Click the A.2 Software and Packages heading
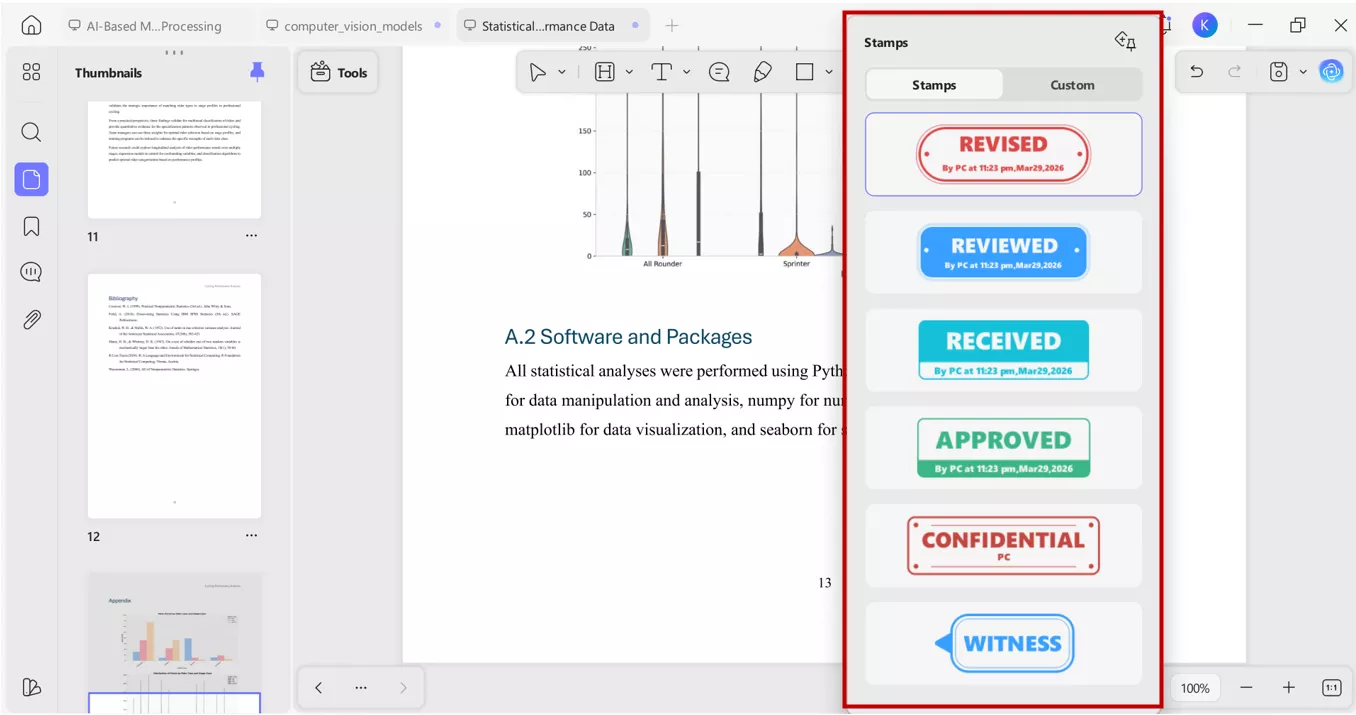Screen dimensions: 1356x715 click(x=628, y=337)
